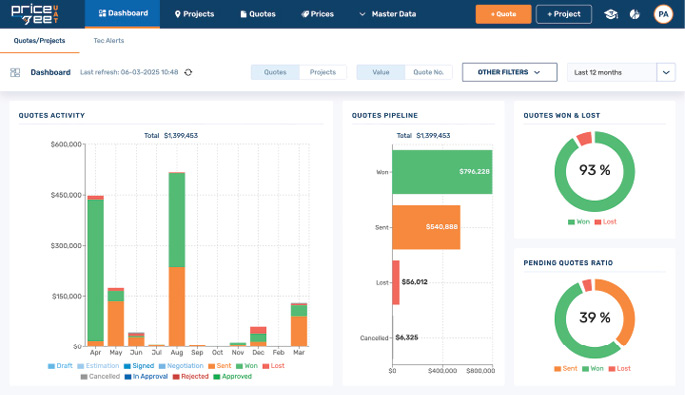The image size is (685, 395).
Task: Click the Last 12 months period field
Action: click(612, 73)
